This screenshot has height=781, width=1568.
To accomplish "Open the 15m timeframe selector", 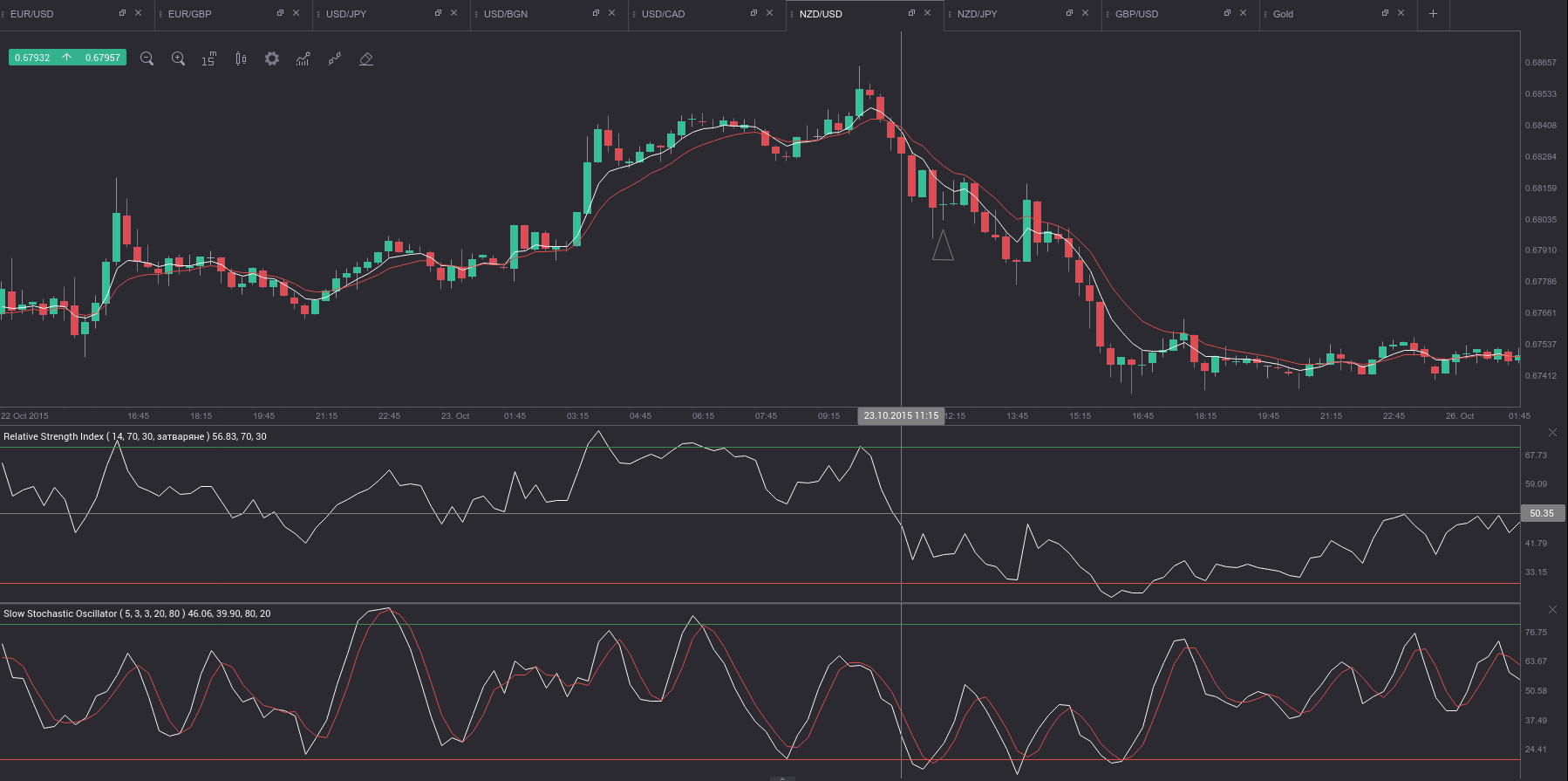I will 209,58.
